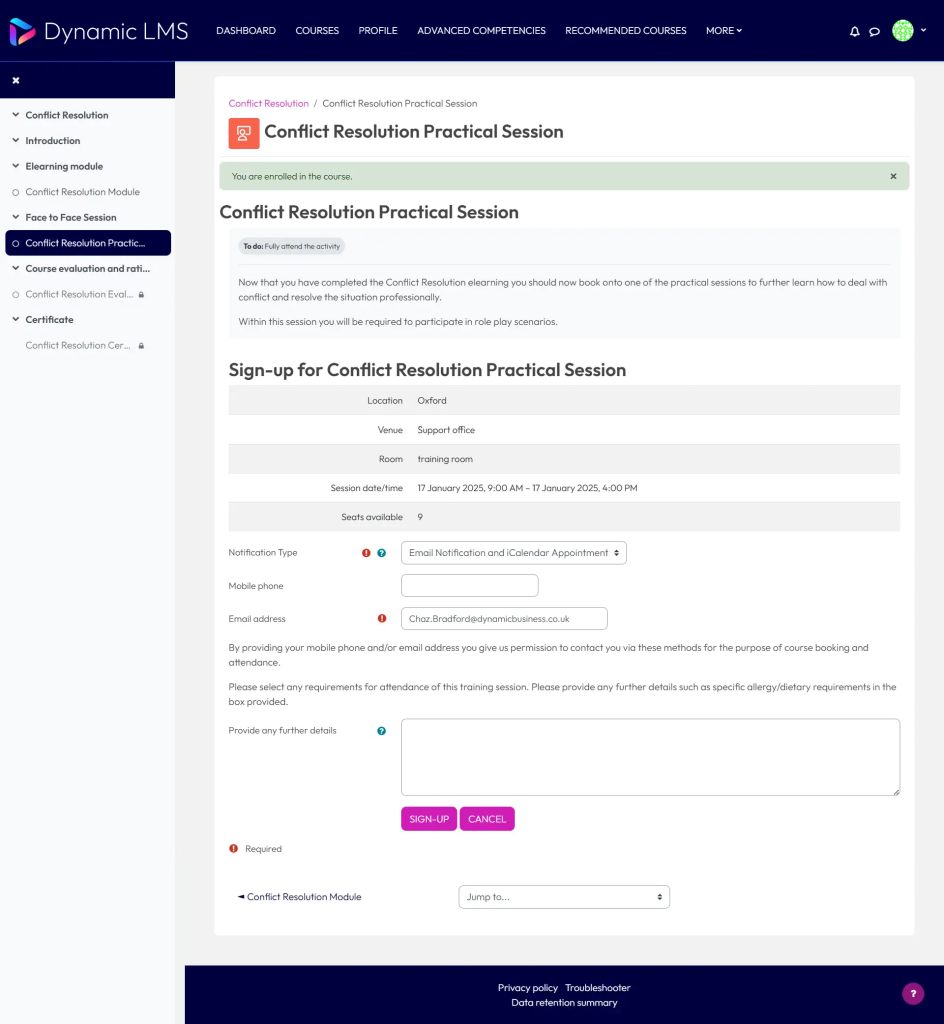Click the face-to-face activity icon by title
The width and height of the screenshot is (944, 1024).
244,133
